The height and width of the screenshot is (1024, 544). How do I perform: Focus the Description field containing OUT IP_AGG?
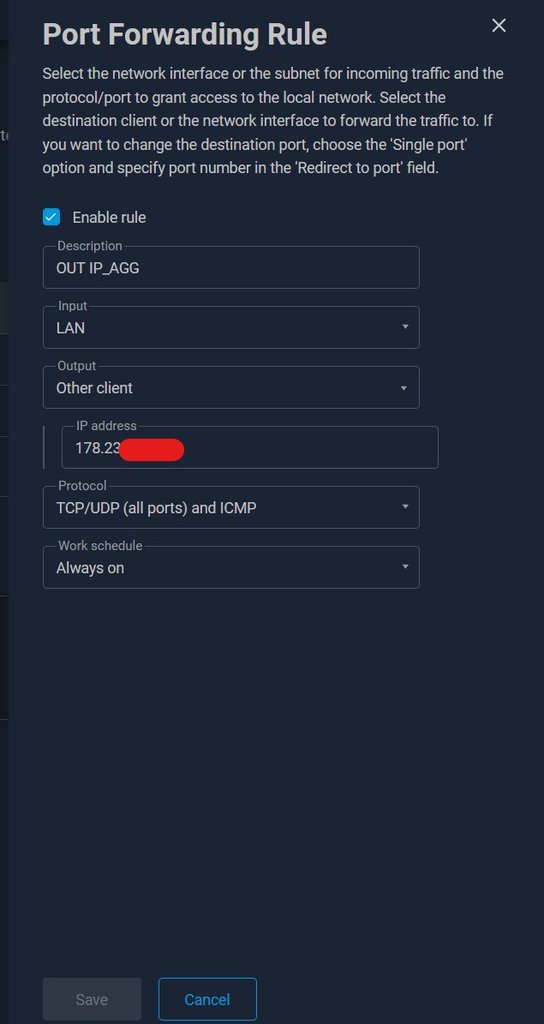pos(231,267)
